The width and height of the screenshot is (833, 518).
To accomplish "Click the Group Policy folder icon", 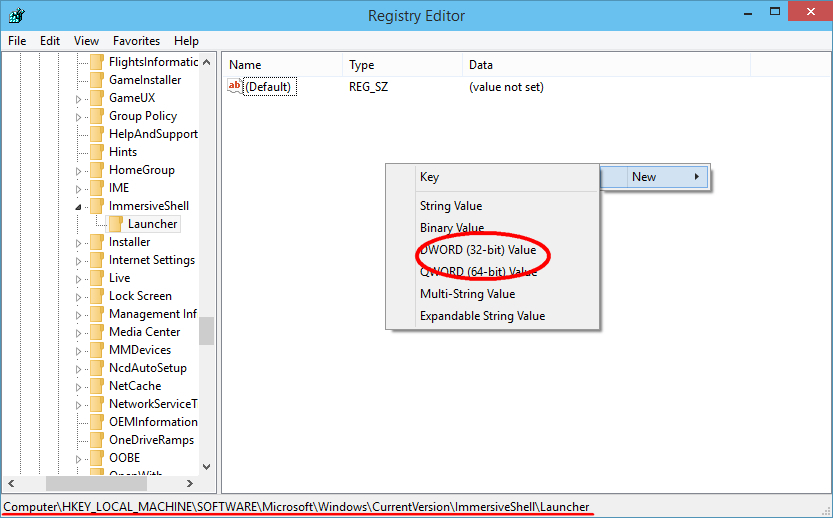I will (x=97, y=116).
